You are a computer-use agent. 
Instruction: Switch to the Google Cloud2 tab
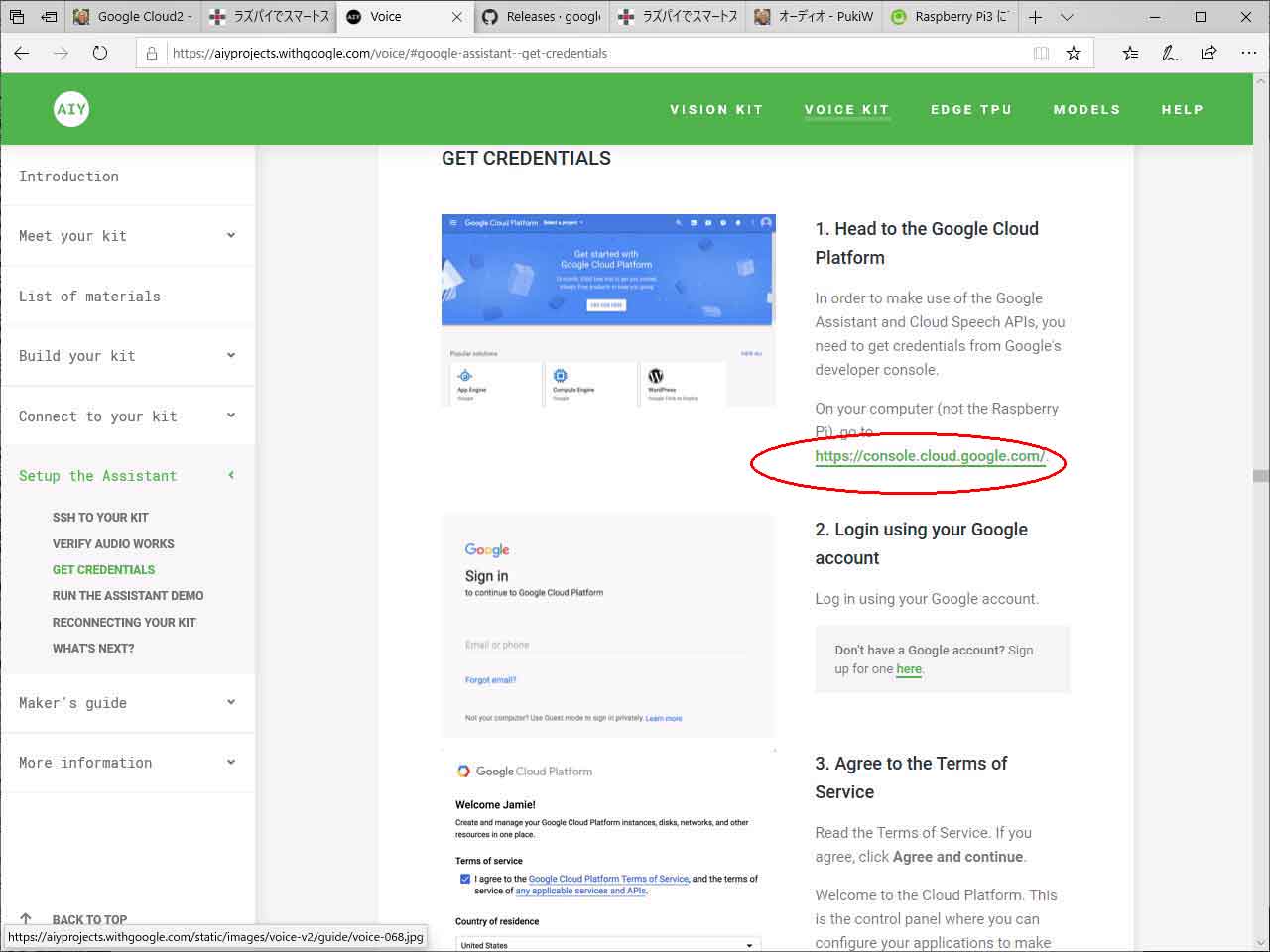[134, 17]
